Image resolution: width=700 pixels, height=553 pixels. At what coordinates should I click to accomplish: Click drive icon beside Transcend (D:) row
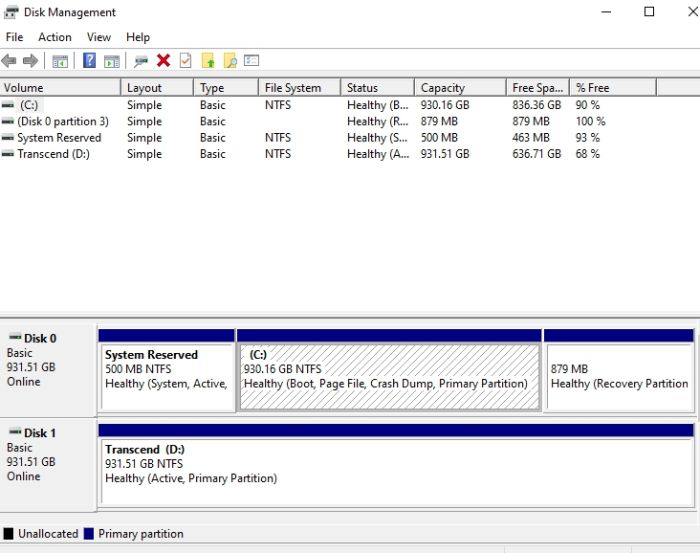8,154
